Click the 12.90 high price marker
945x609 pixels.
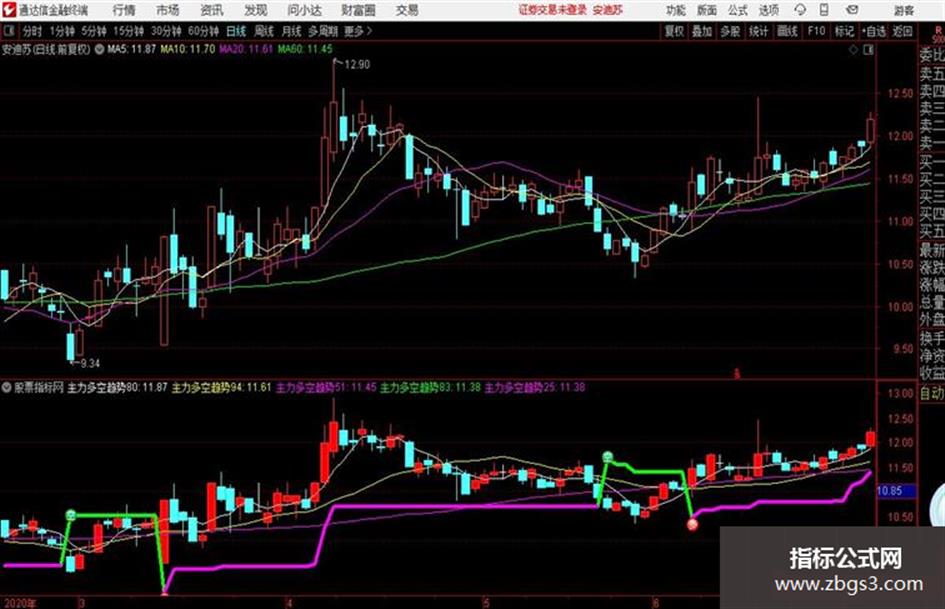click(357, 65)
